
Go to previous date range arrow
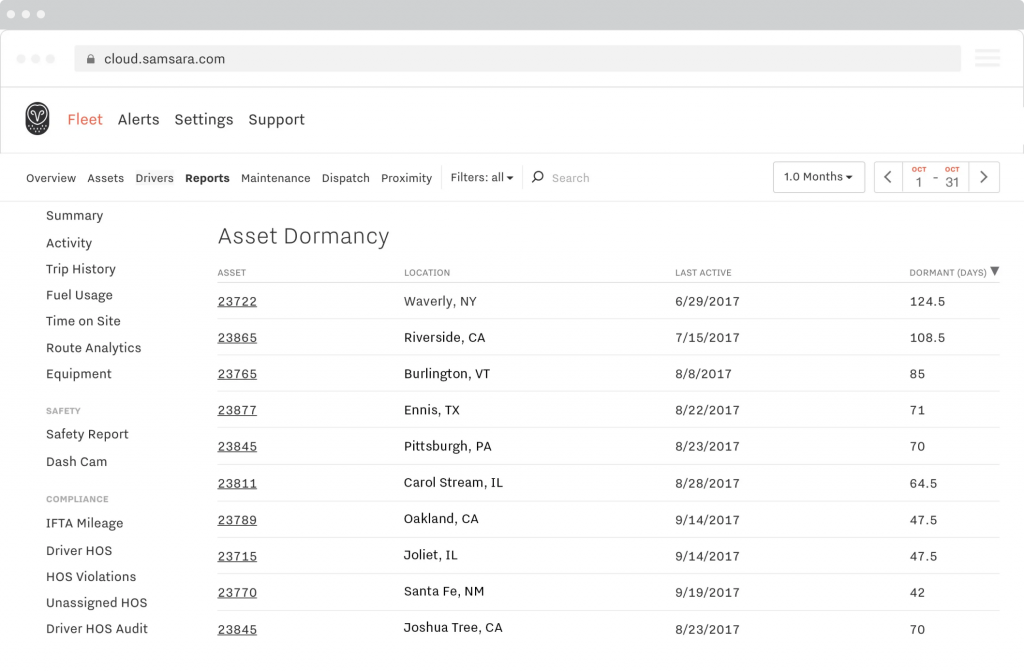[888, 177]
